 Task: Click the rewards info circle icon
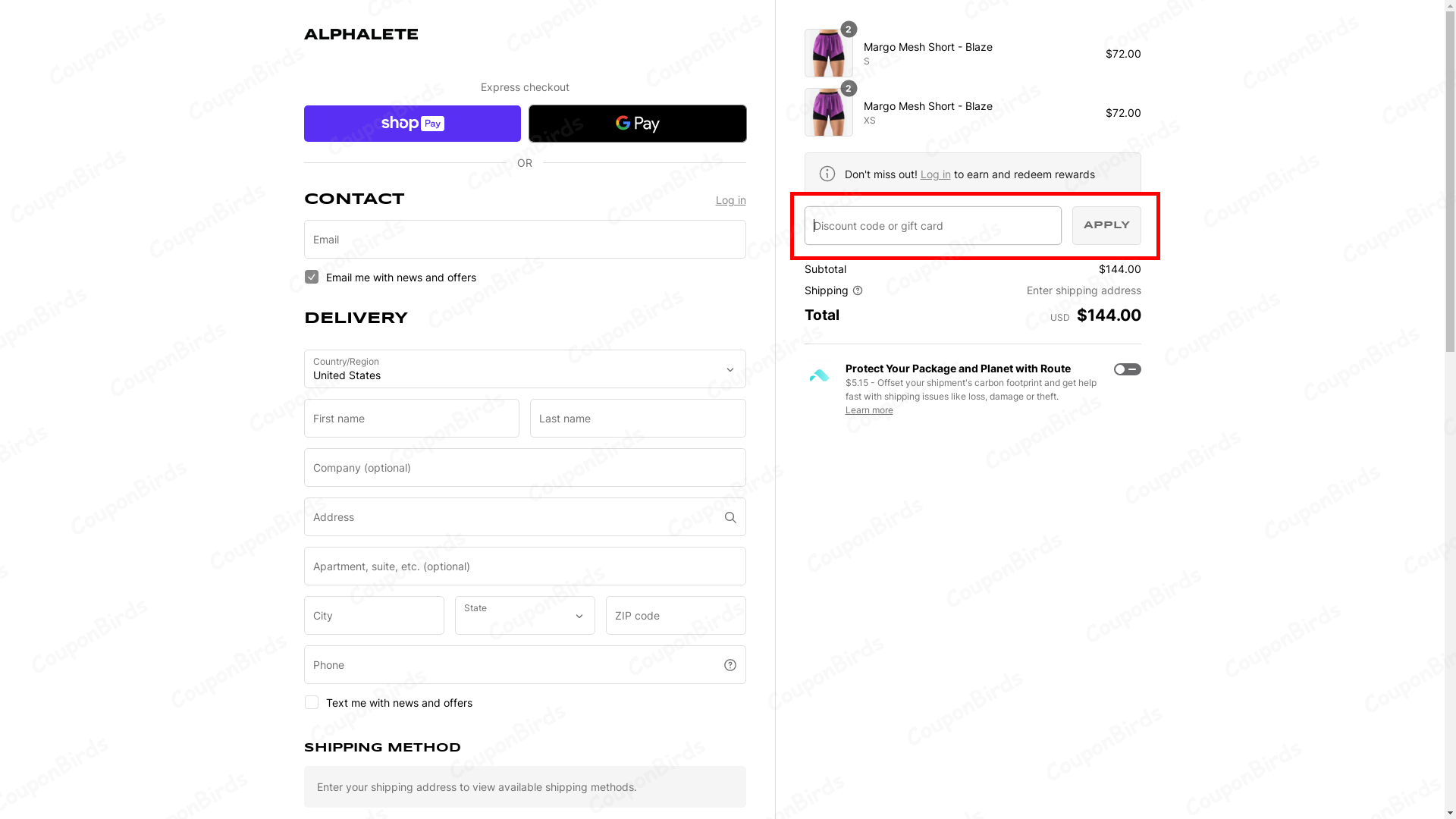pyautogui.click(x=827, y=174)
